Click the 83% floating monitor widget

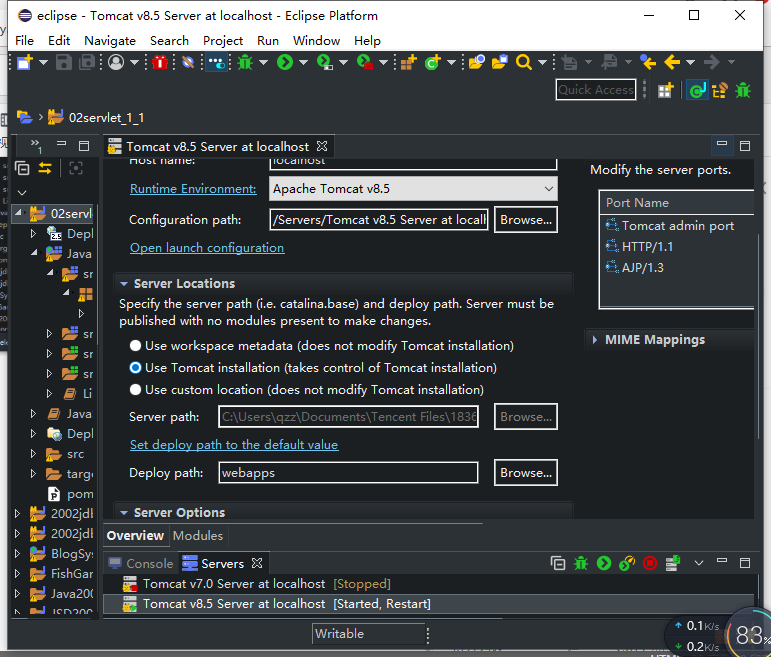click(748, 635)
